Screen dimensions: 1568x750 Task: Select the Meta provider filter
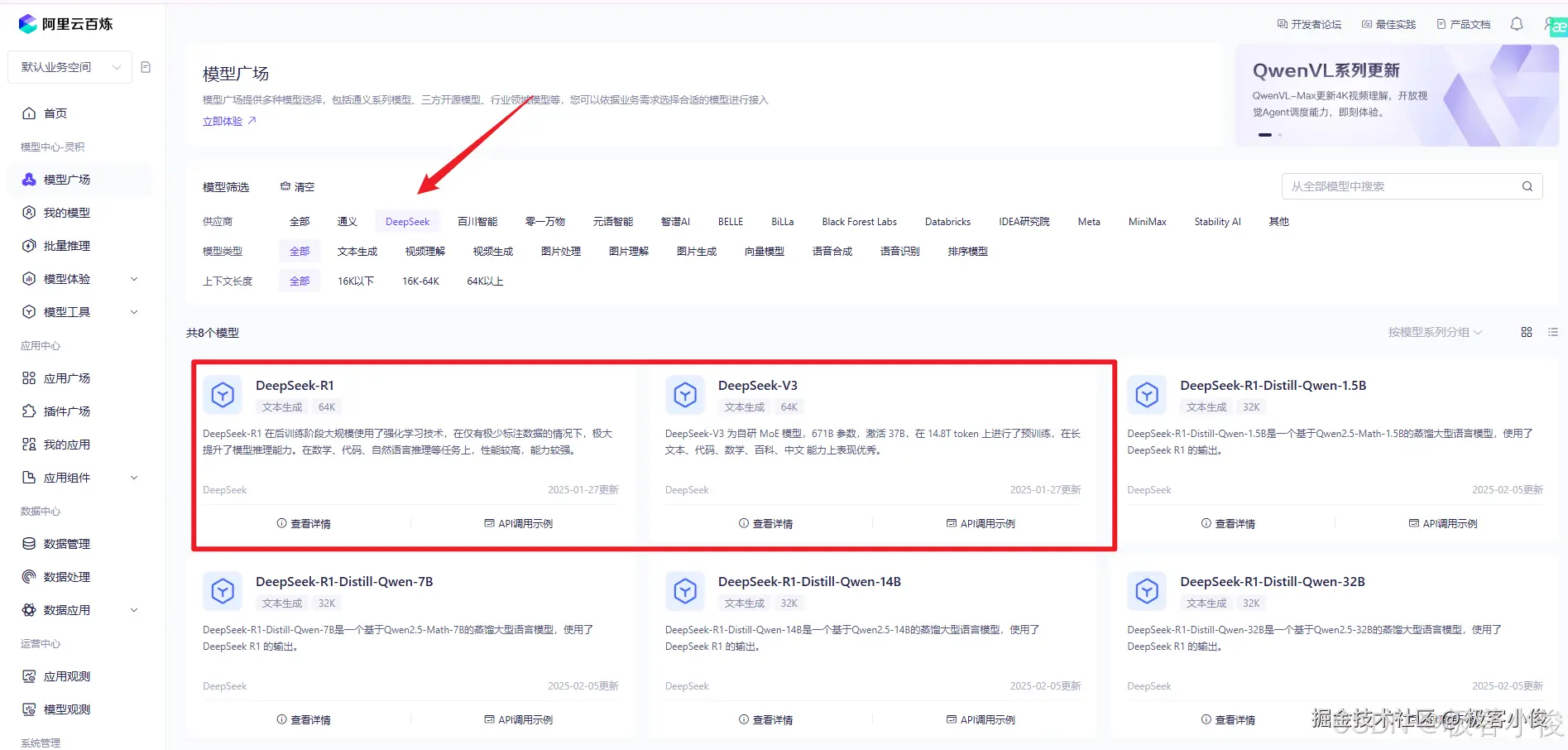(x=1089, y=222)
